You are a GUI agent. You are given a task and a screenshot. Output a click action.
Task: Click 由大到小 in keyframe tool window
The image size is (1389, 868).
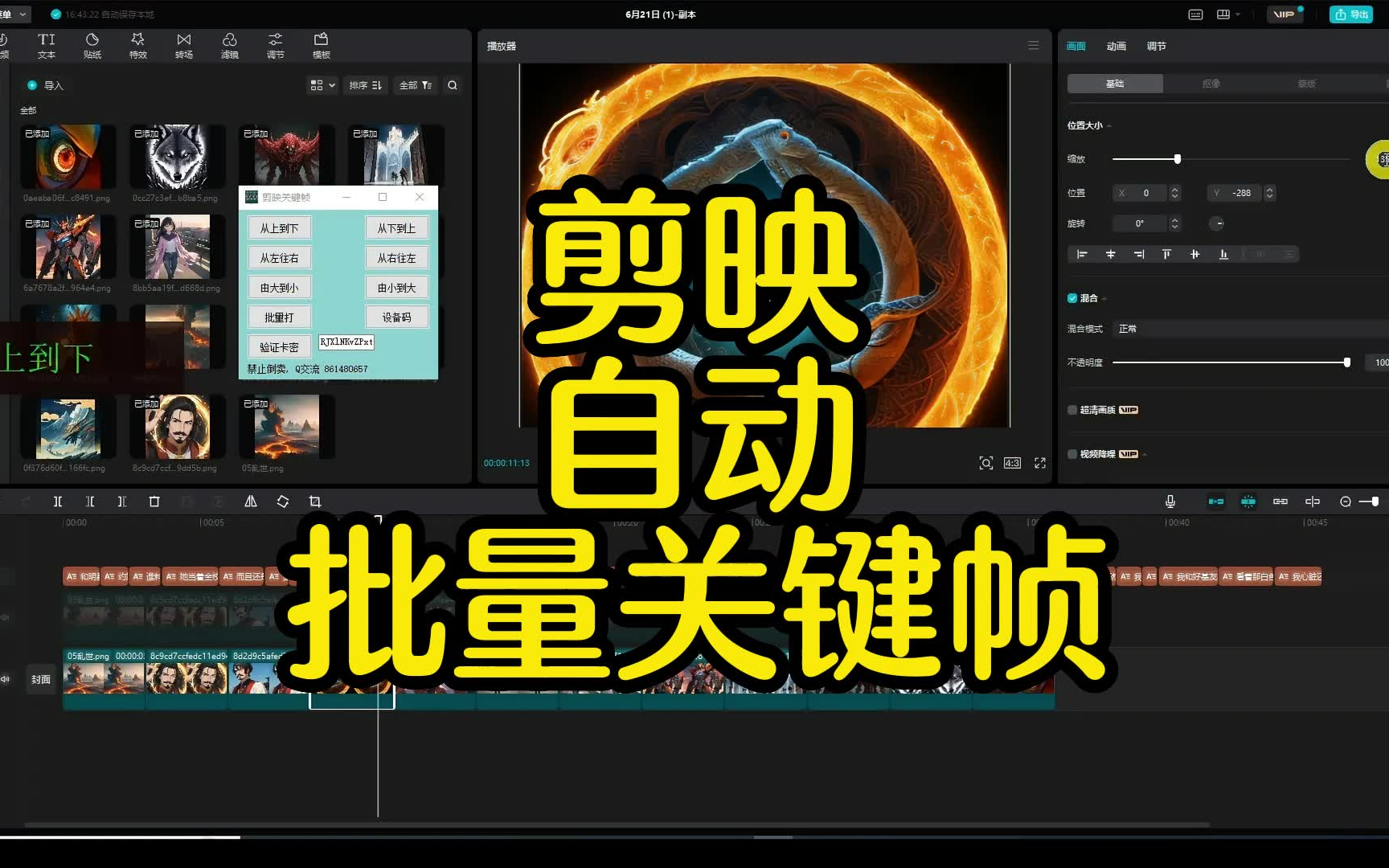(279, 288)
